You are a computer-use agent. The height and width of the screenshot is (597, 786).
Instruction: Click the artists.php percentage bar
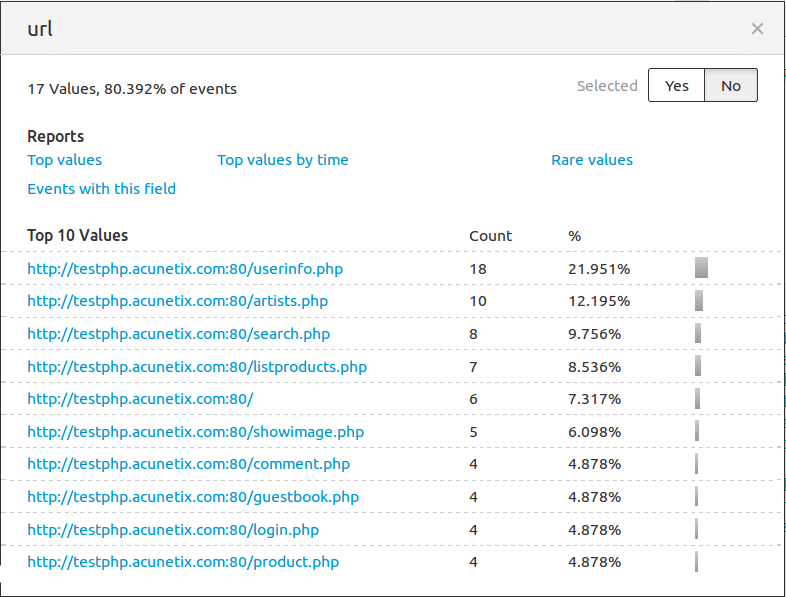pos(699,300)
